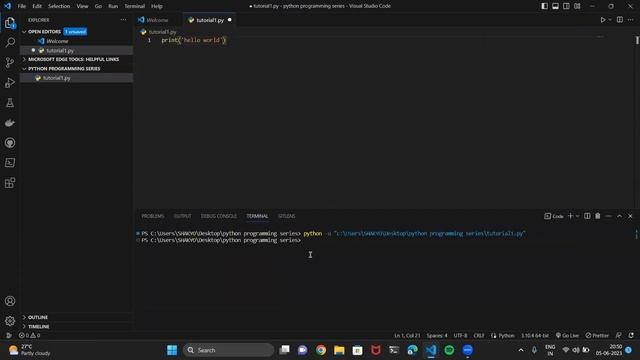
Task: Expand the Outline section
Action: click(38, 317)
